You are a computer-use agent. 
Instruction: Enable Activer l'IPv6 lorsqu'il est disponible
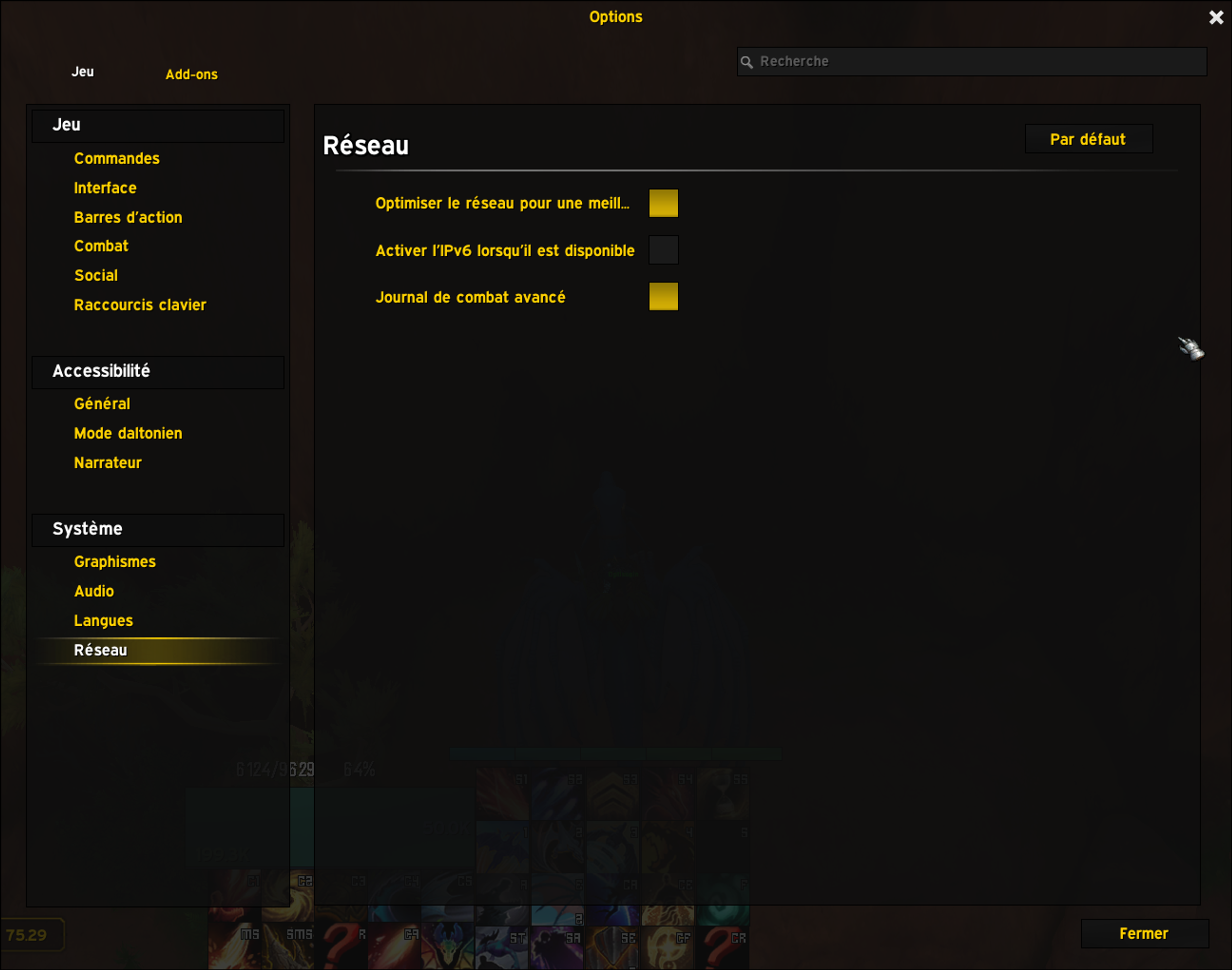point(663,250)
